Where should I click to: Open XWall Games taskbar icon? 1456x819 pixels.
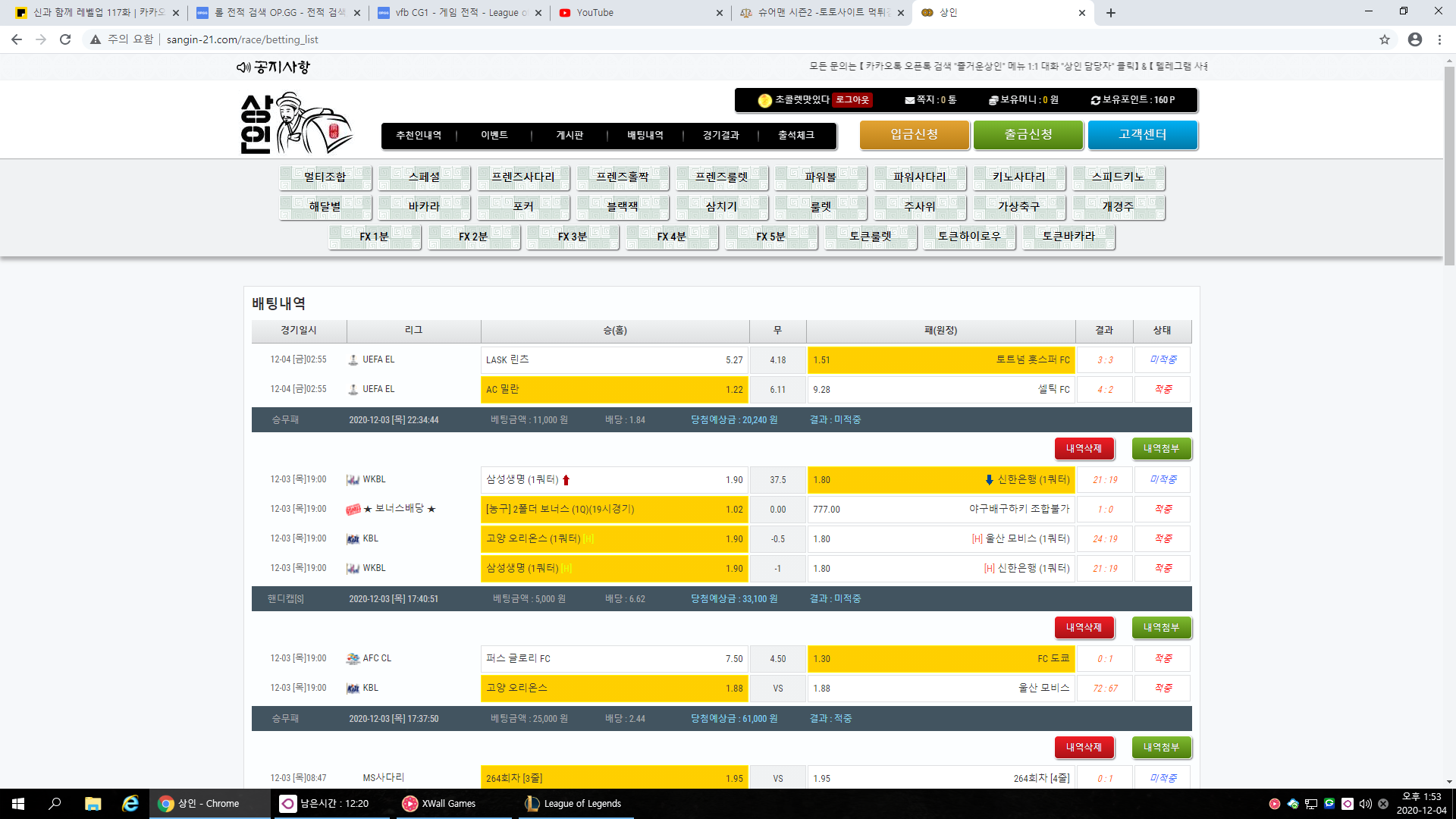click(440, 803)
